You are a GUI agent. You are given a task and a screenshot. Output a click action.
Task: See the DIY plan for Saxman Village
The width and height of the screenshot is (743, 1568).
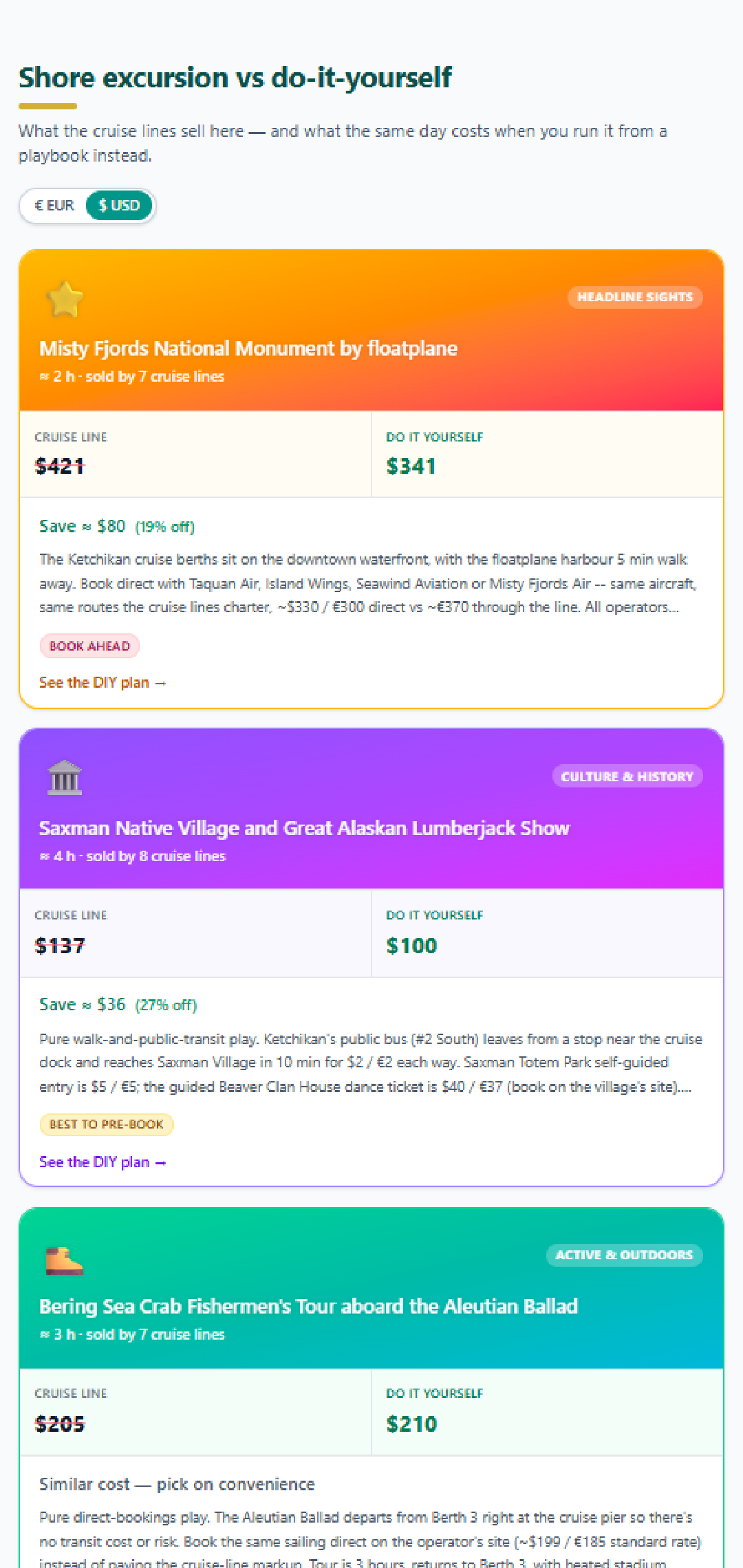click(x=103, y=1162)
